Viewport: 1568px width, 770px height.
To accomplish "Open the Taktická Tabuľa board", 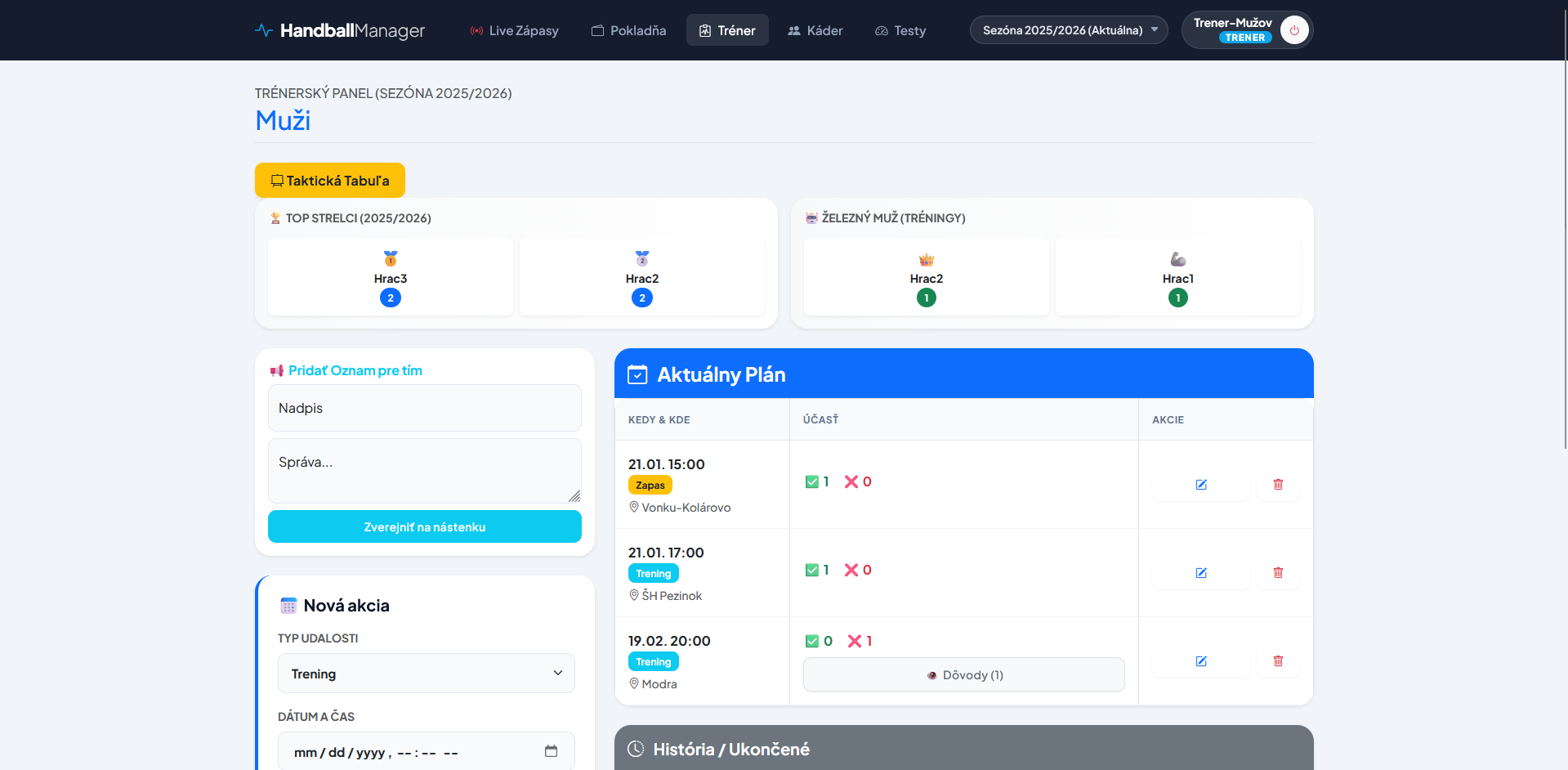I will pos(329,180).
